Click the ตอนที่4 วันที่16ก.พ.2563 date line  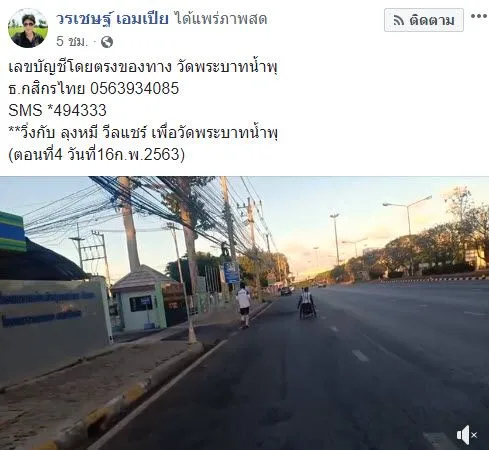tap(97, 155)
